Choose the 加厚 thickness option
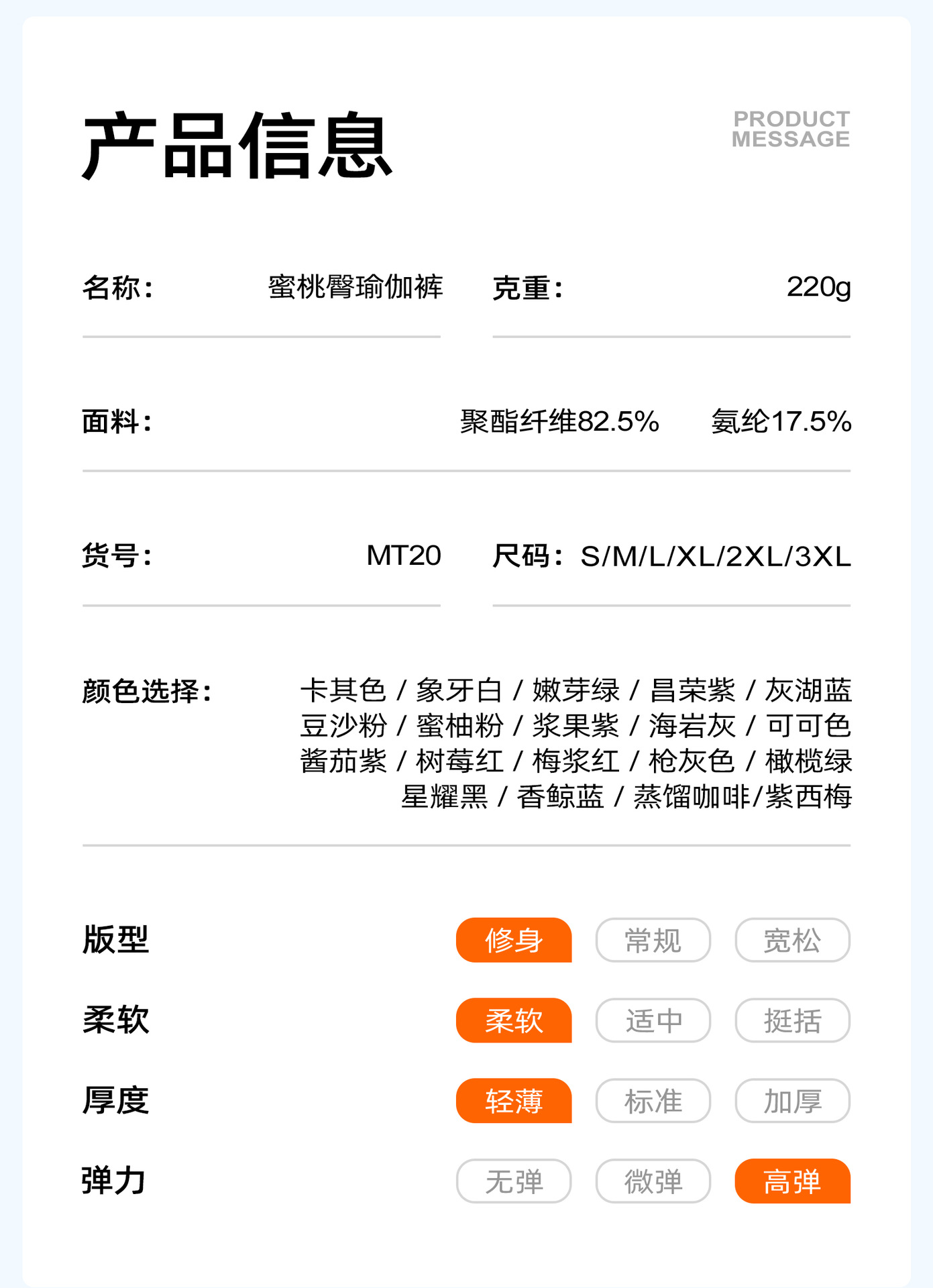 coord(792,1101)
